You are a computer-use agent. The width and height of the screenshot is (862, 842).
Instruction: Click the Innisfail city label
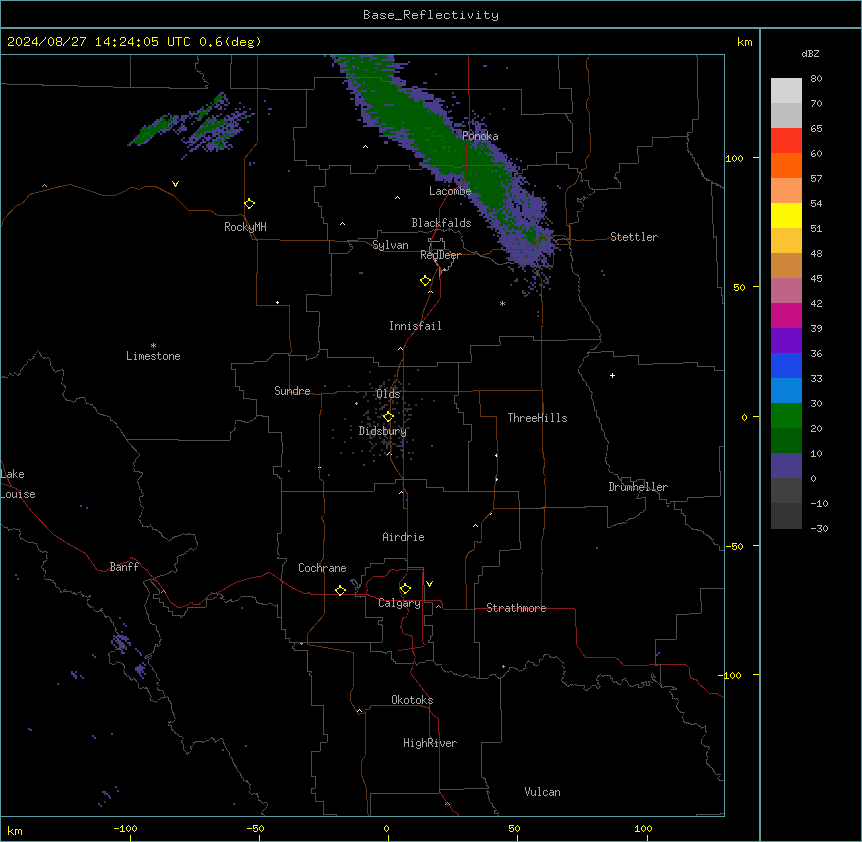tap(415, 326)
